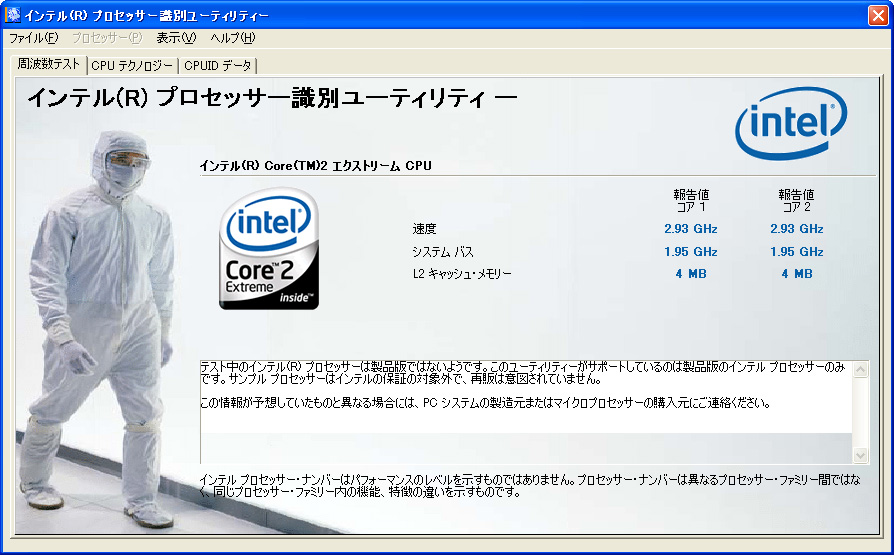Click core 1 speed value 2.93 GHz
This screenshot has width=894, height=555.
[690, 229]
